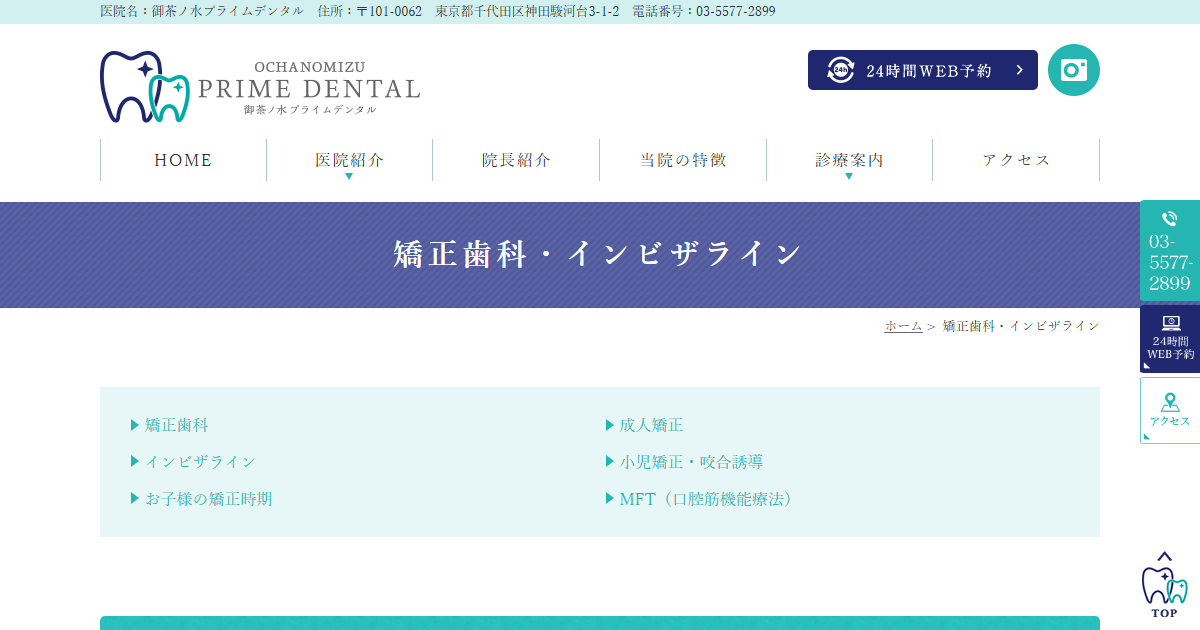The width and height of the screenshot is (1200, 630).
Task: Expand 医院紹介 dropdown arrow
Action: [349, 176]
